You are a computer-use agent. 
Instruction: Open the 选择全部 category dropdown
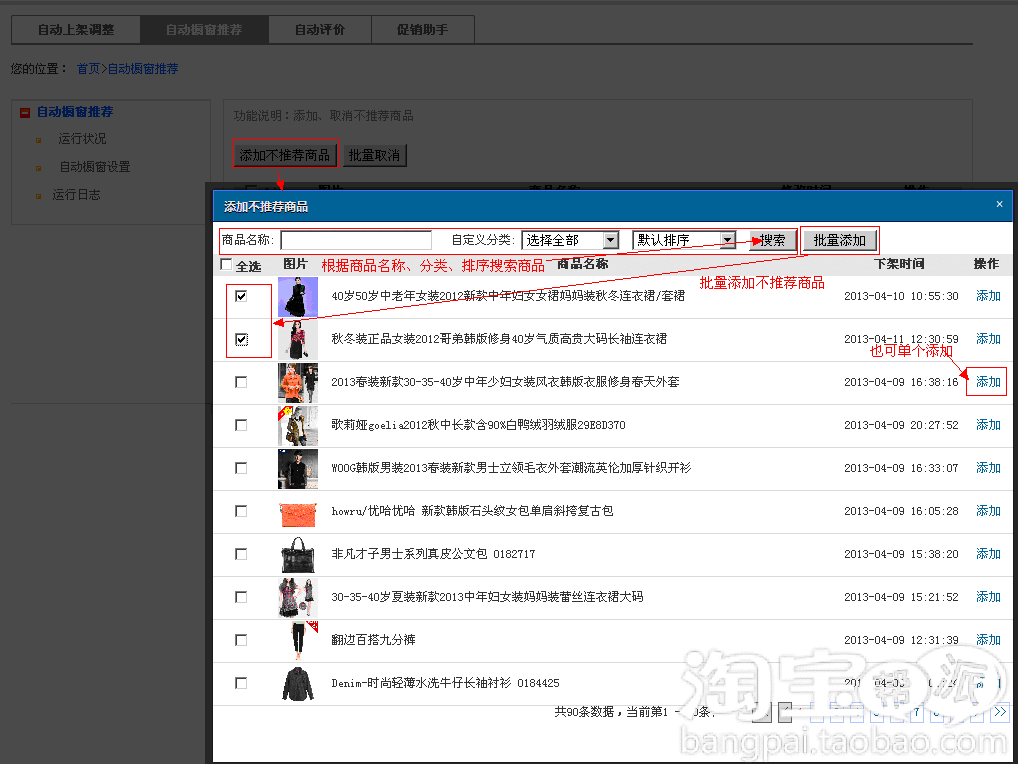click(570, 240)
